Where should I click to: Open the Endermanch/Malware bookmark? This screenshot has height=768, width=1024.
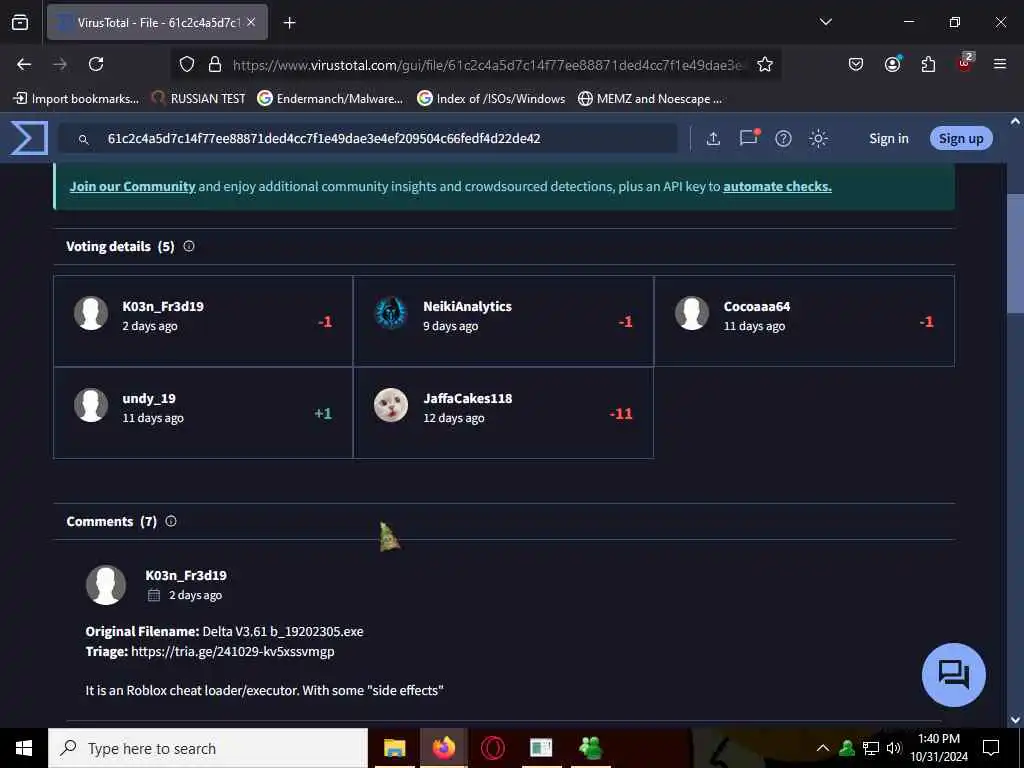[x=330, y=99]
